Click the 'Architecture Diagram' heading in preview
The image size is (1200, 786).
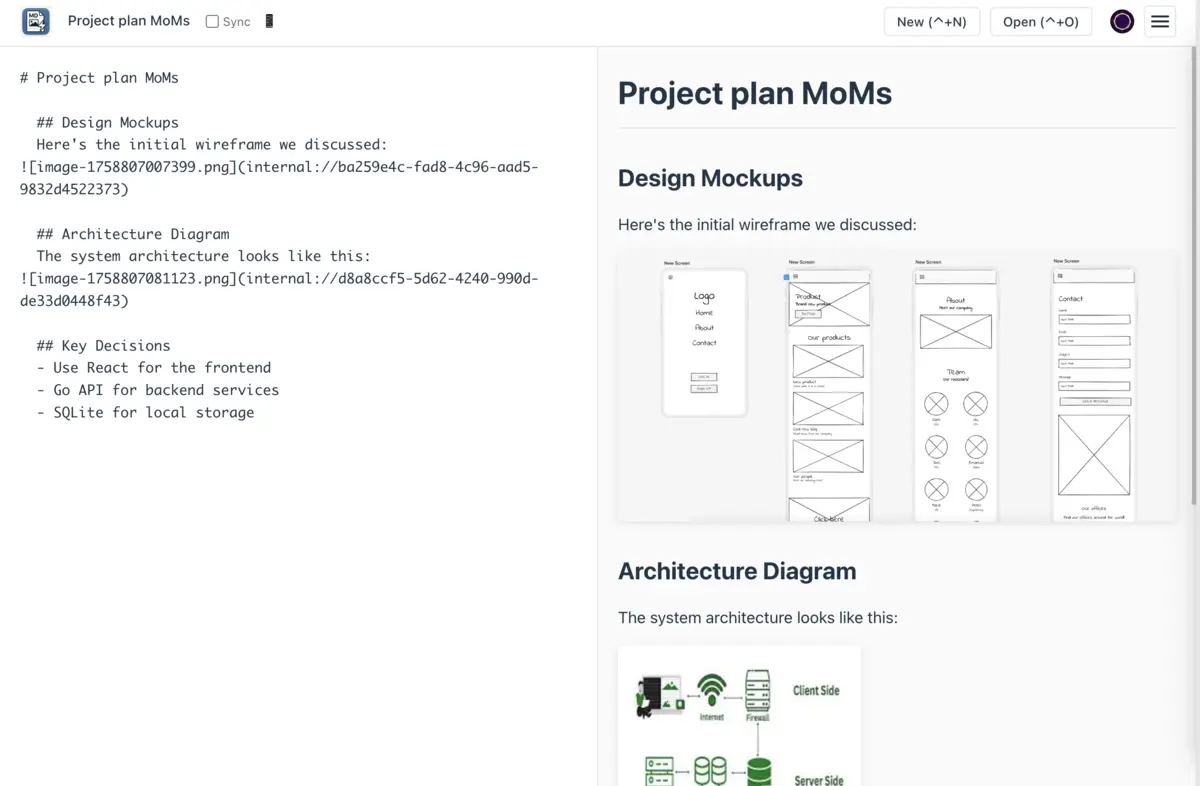coord(737,571)
